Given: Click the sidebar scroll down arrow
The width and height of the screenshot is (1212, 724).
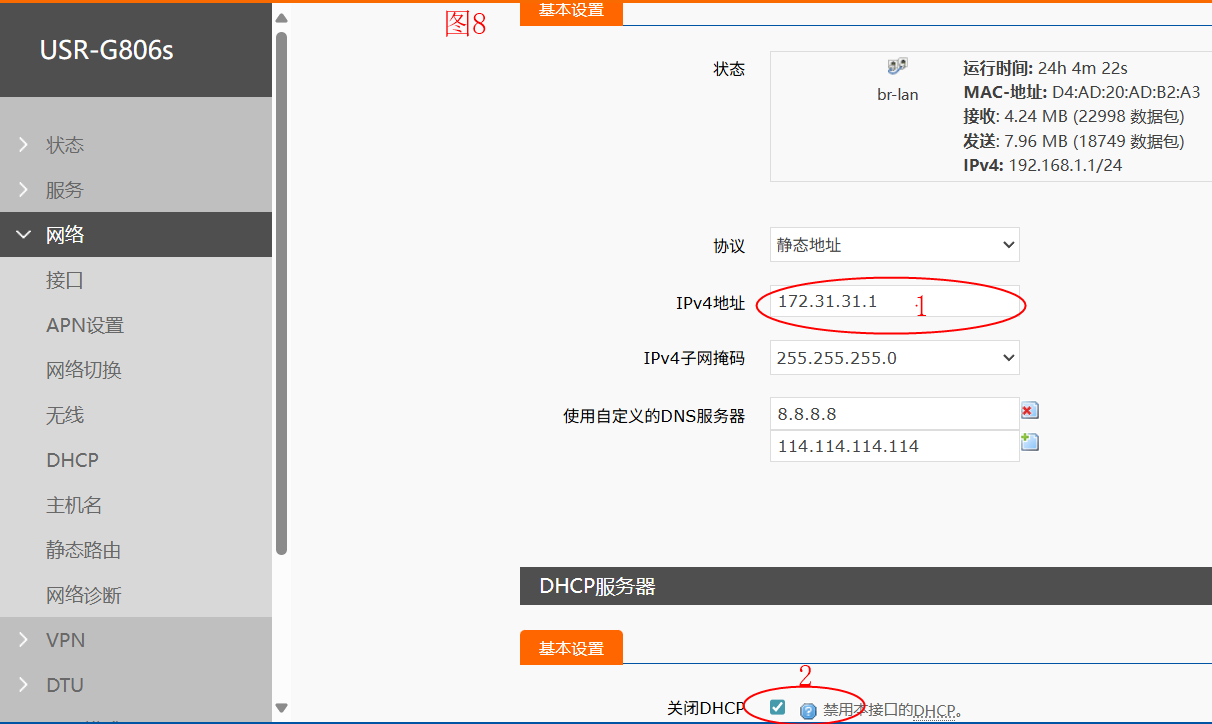Looking at the screenshot, I should (281, 708).
